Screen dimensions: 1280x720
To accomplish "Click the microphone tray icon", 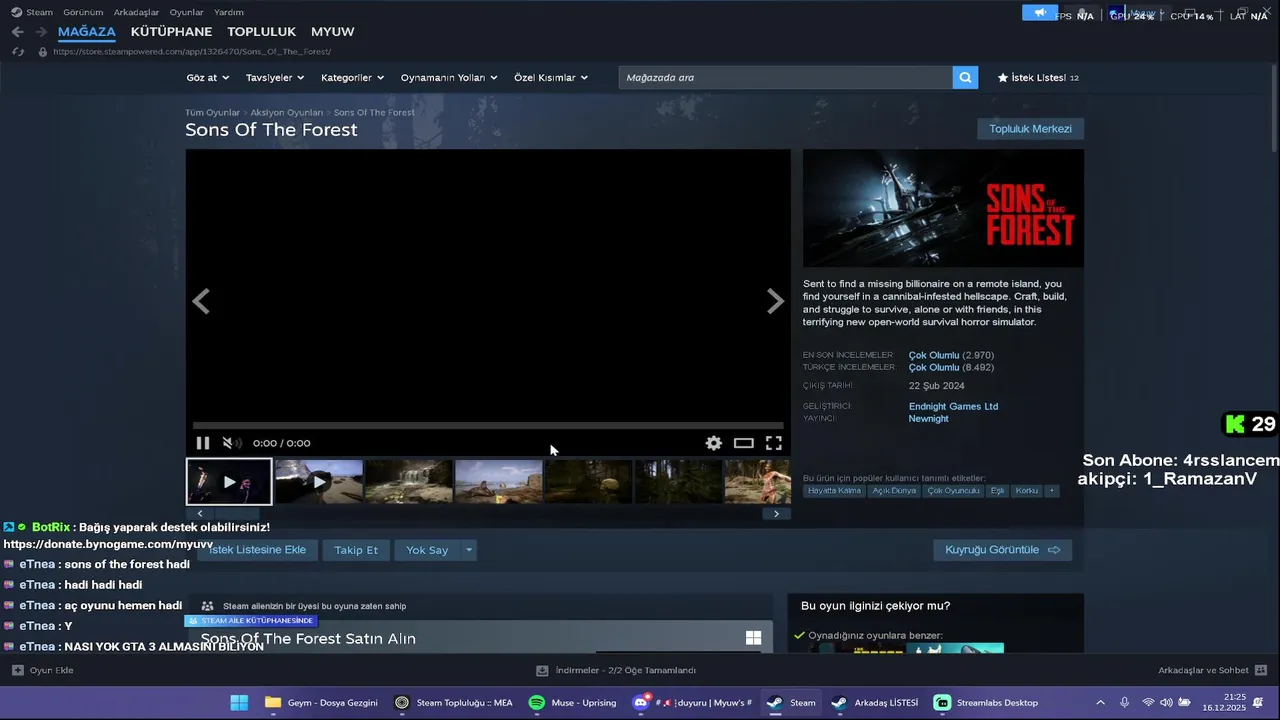I will pos(1125,702).
